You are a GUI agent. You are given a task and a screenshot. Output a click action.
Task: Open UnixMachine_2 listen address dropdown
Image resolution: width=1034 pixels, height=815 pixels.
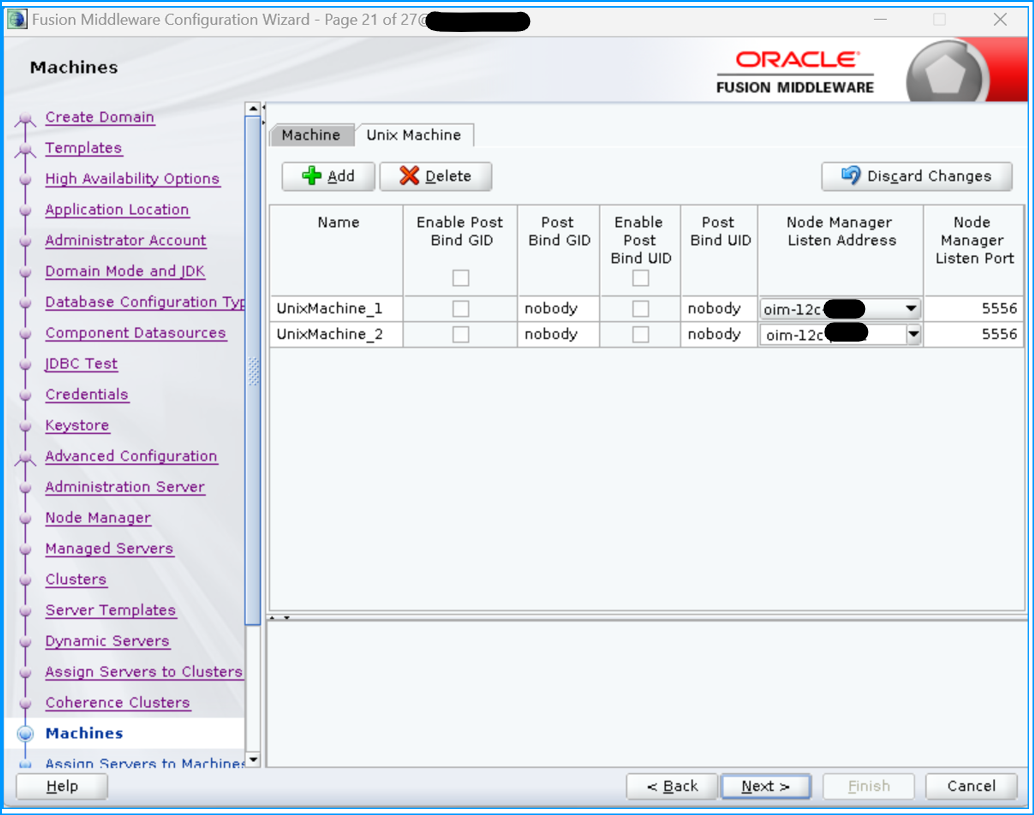click(x=913, y=335)
